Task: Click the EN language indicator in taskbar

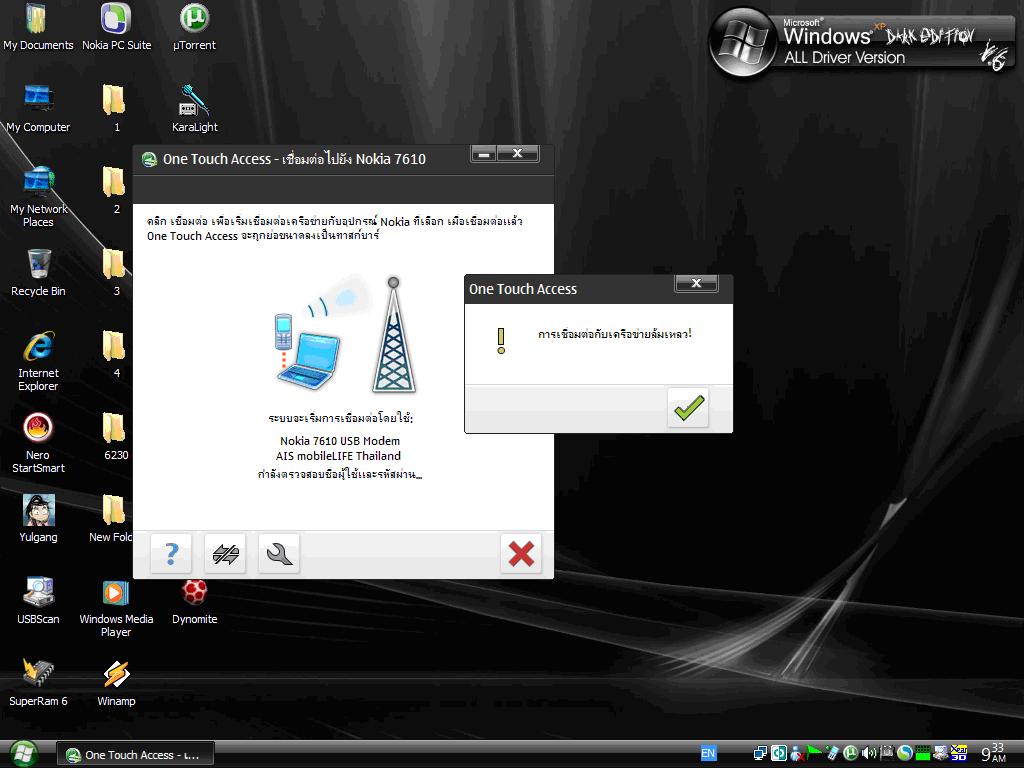Action: point(708,754)
